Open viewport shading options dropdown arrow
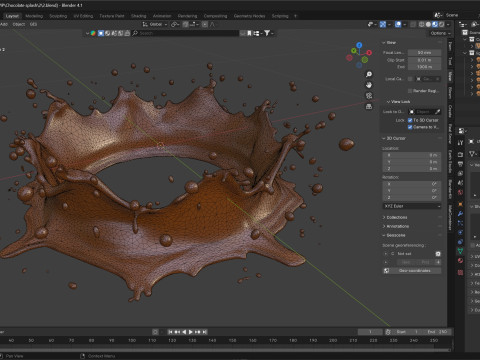Image resolution: width=480 pixels, height=360 pixels. click(x=448, y=24)
